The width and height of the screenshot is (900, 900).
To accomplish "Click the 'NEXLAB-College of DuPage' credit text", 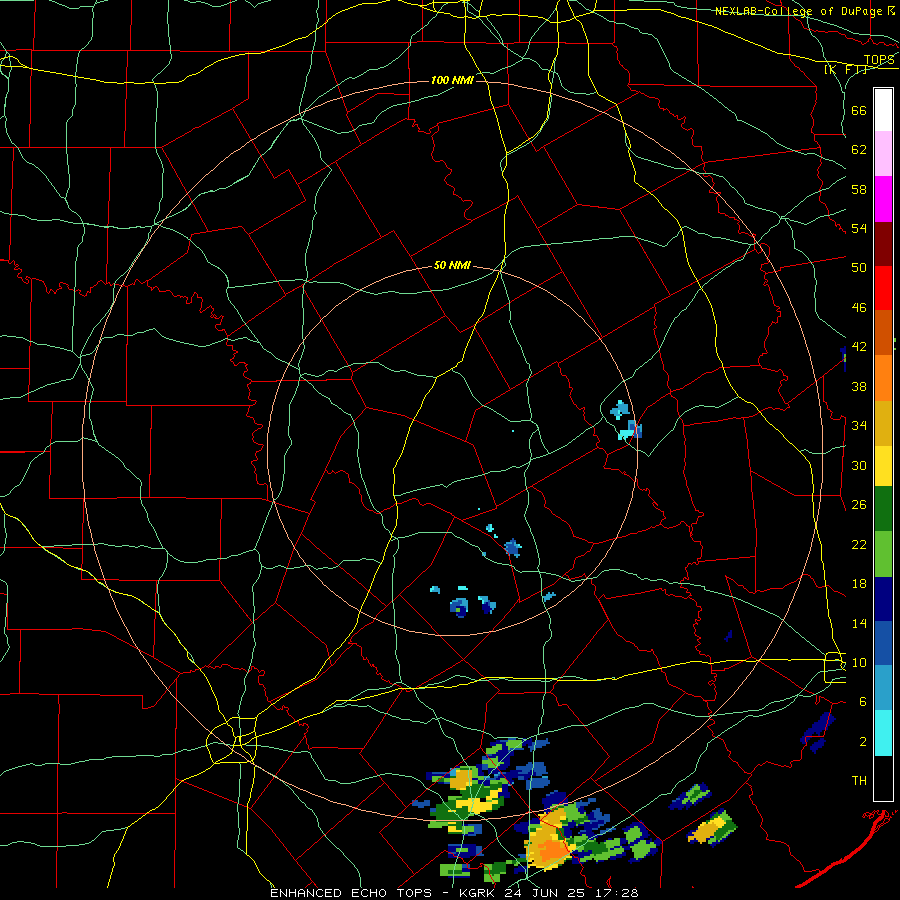I will point(800,11).
